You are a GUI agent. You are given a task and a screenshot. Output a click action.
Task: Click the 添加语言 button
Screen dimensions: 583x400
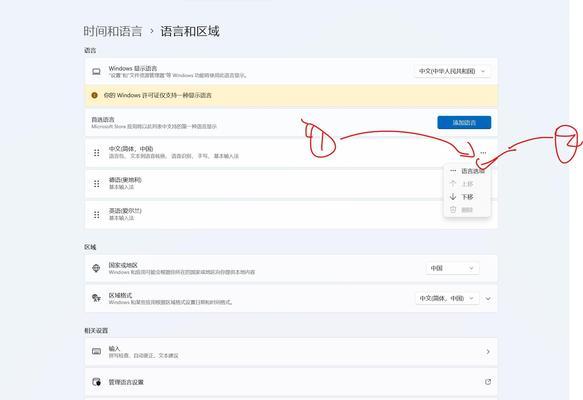(x=464, y=122)
